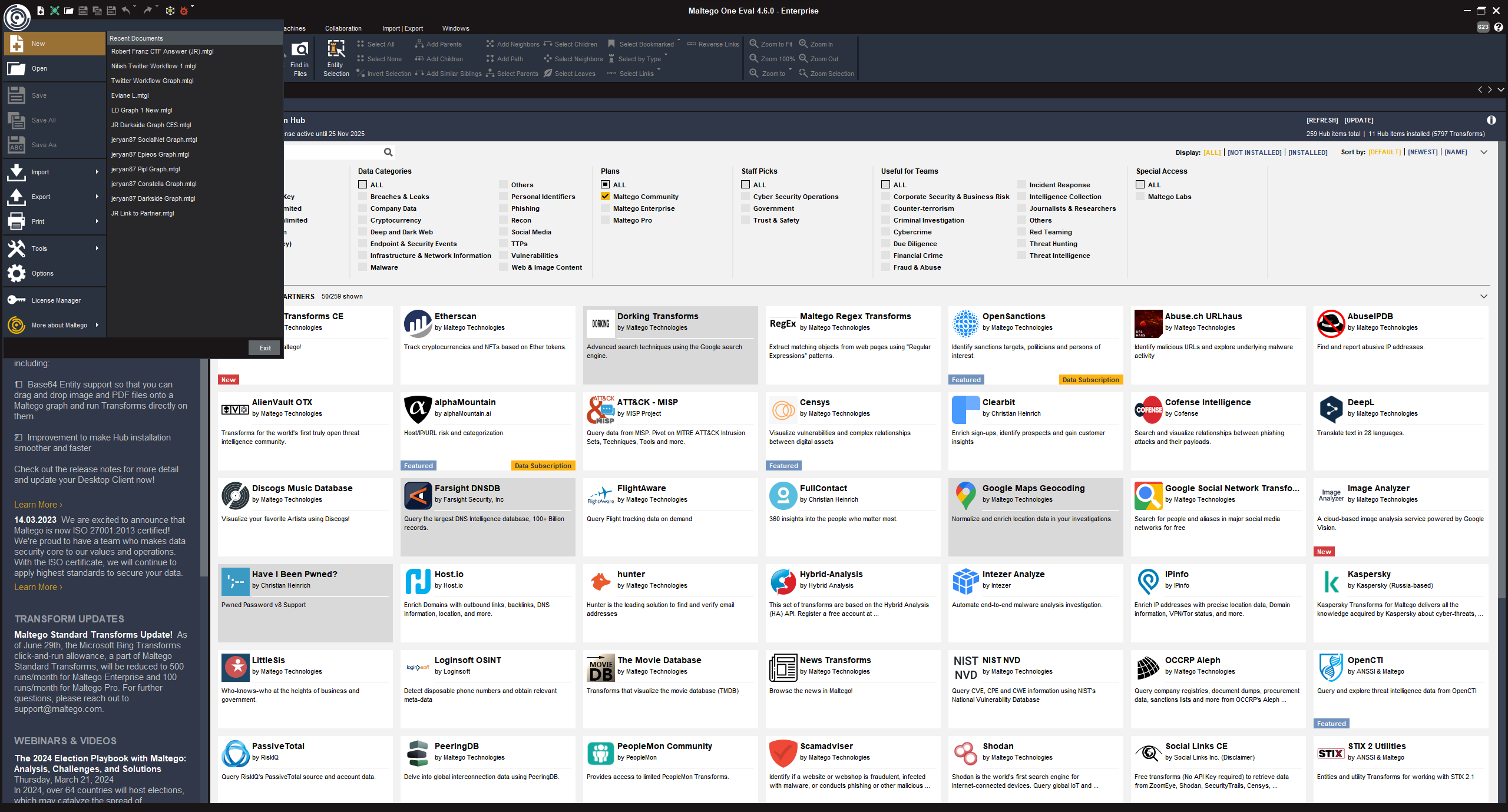Expand the Tools submenu arrow
Screen dimensions: 1508x812
coord(97,248)
